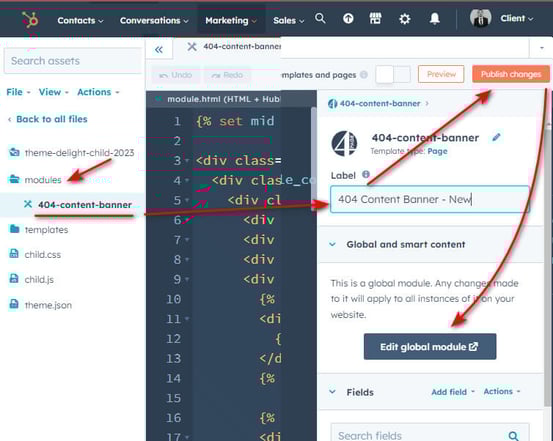Click the edit pencil next to 404-content-banner title
Screen dimensions: 553x441
(x=496, y=137)
